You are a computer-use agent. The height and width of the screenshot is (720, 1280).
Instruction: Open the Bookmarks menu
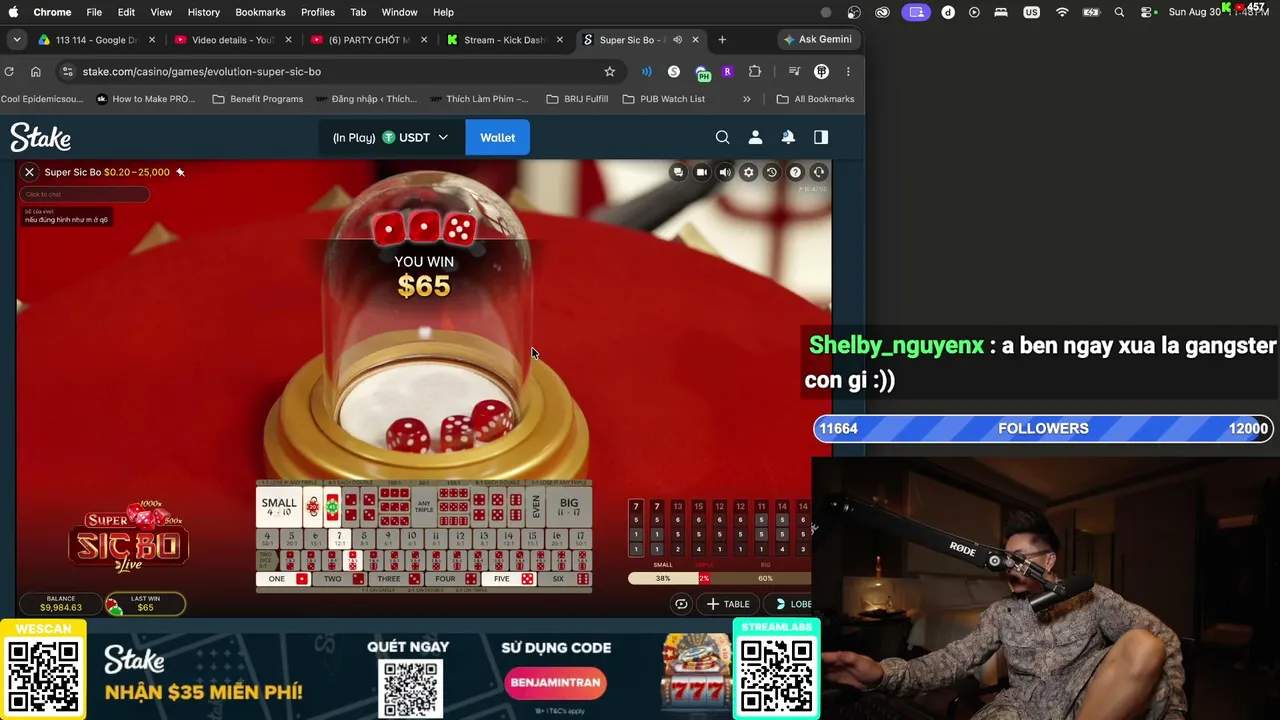(260, 12)
